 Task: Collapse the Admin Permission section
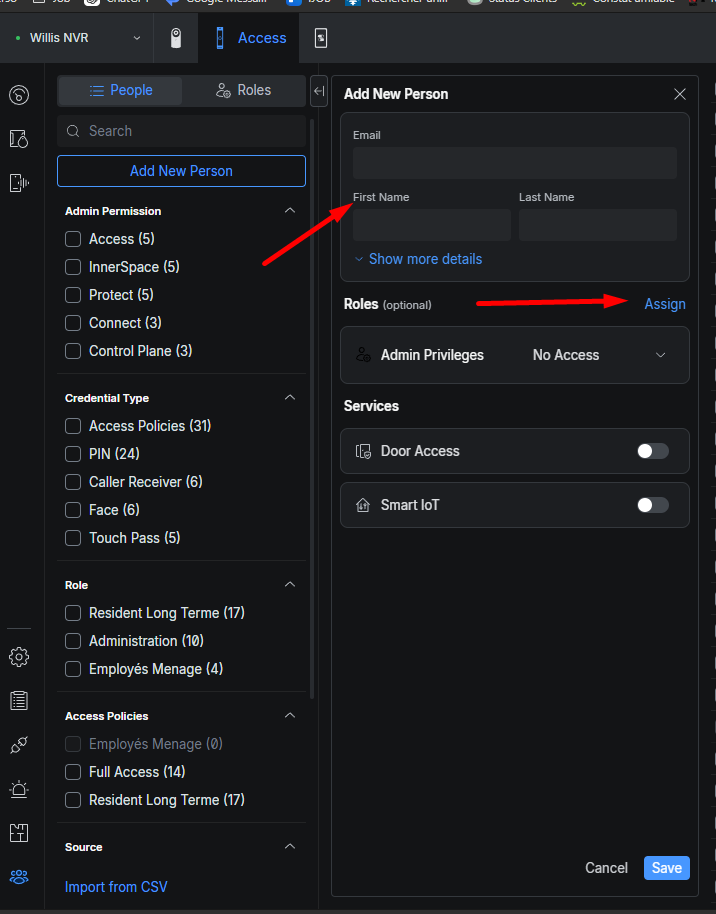point(290,210)
